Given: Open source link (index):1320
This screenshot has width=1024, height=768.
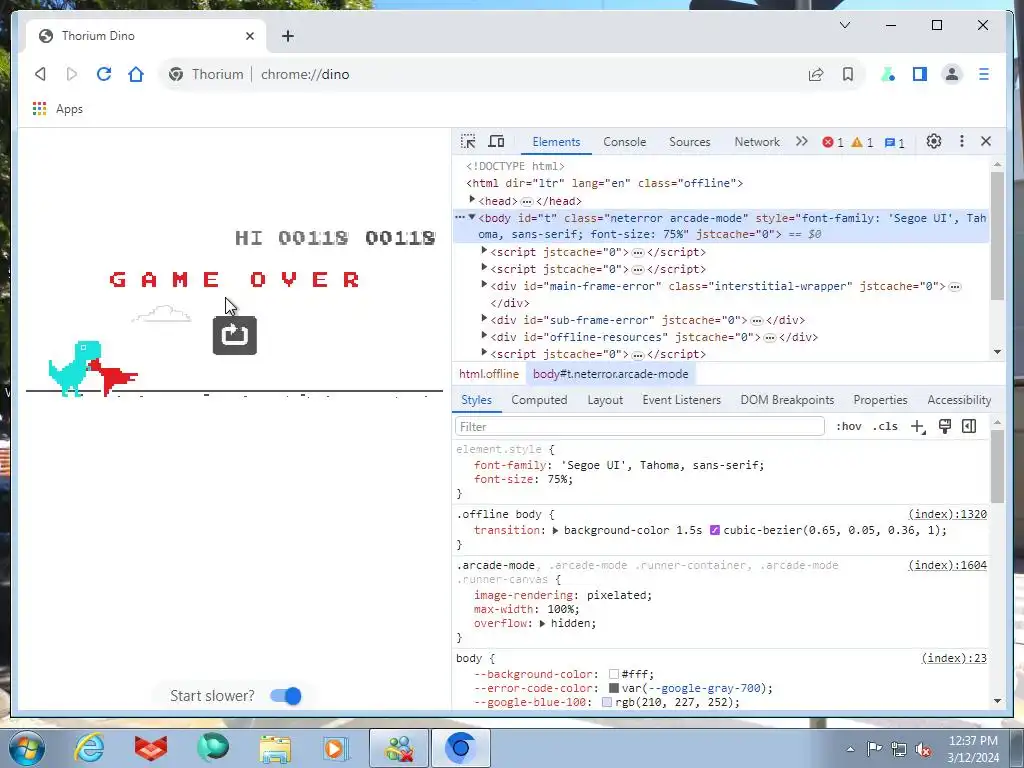Looking at the screenshot, I should point(947,514).
